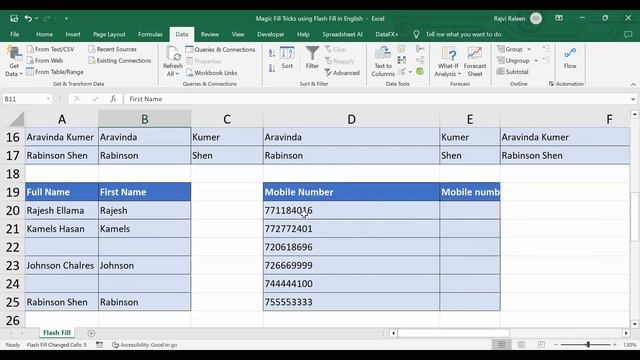
Task: Go to the Developer tab
Action: [x=271, y=34]
